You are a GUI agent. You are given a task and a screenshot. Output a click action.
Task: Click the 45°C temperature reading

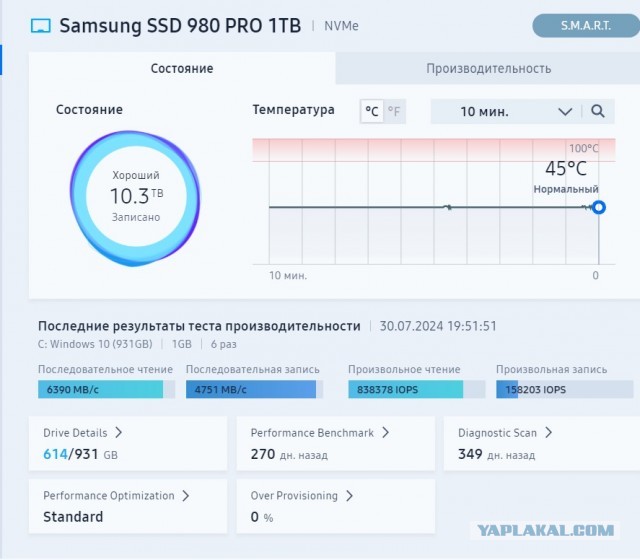pos(566,169)
